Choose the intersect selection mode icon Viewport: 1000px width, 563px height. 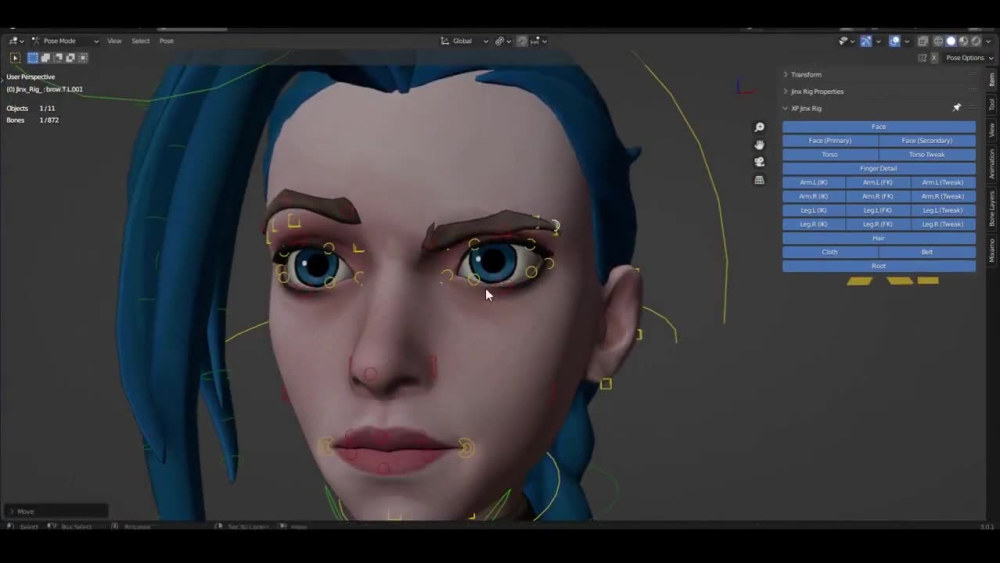[x=83, y=57]
